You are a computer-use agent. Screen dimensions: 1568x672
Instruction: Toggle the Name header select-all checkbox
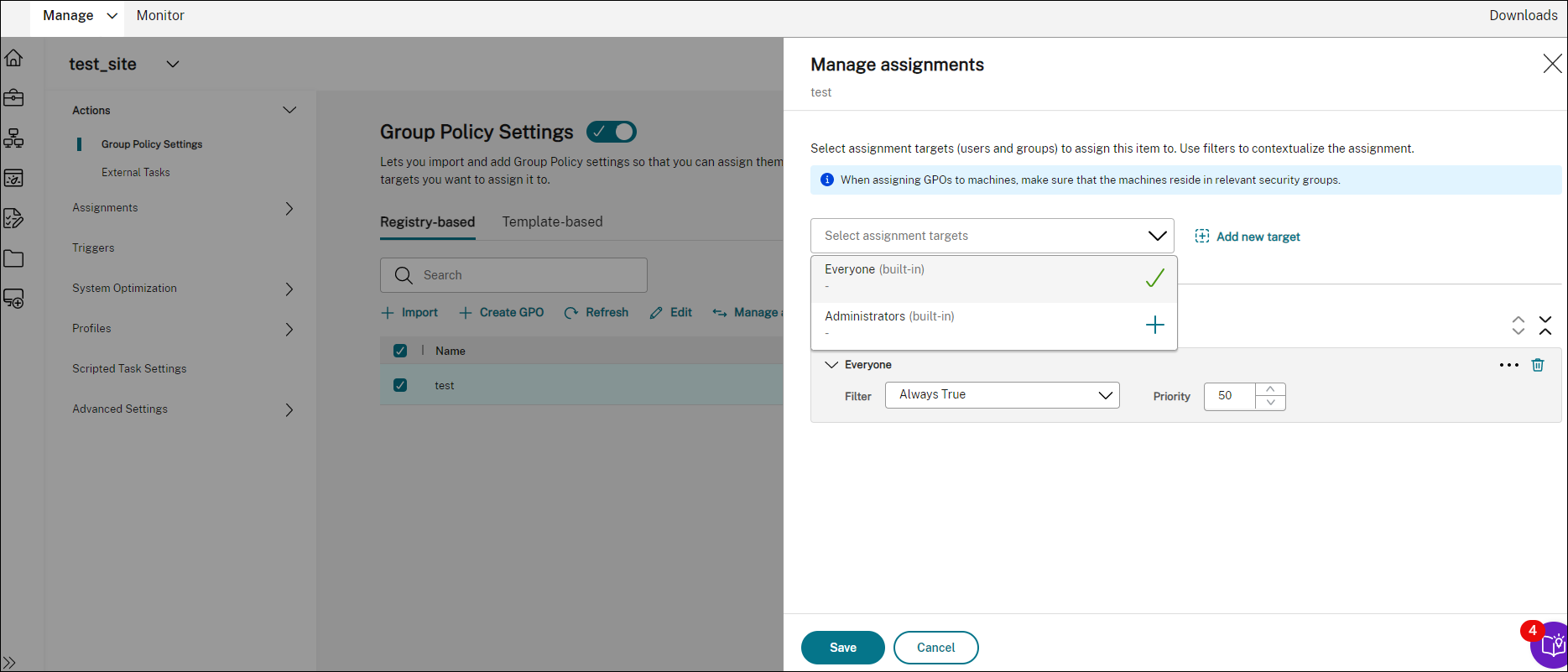400,351
